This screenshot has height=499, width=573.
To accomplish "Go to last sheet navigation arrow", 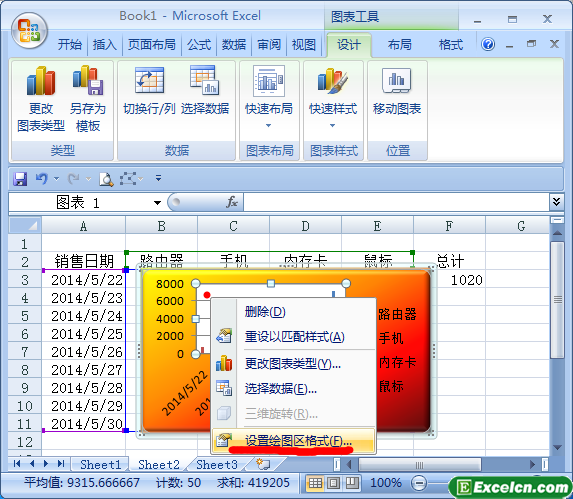I will point(61,464).
